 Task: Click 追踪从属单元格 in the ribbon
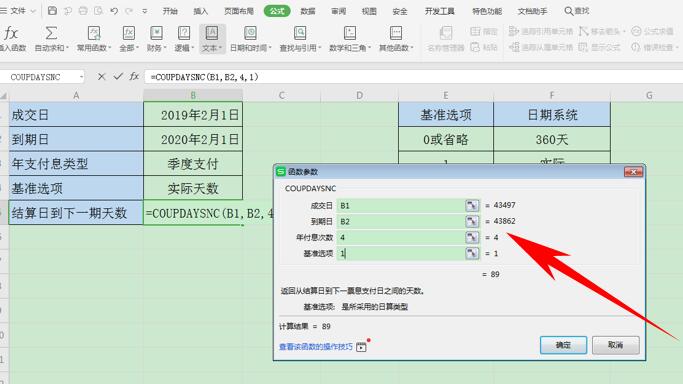tap(541, 47)
